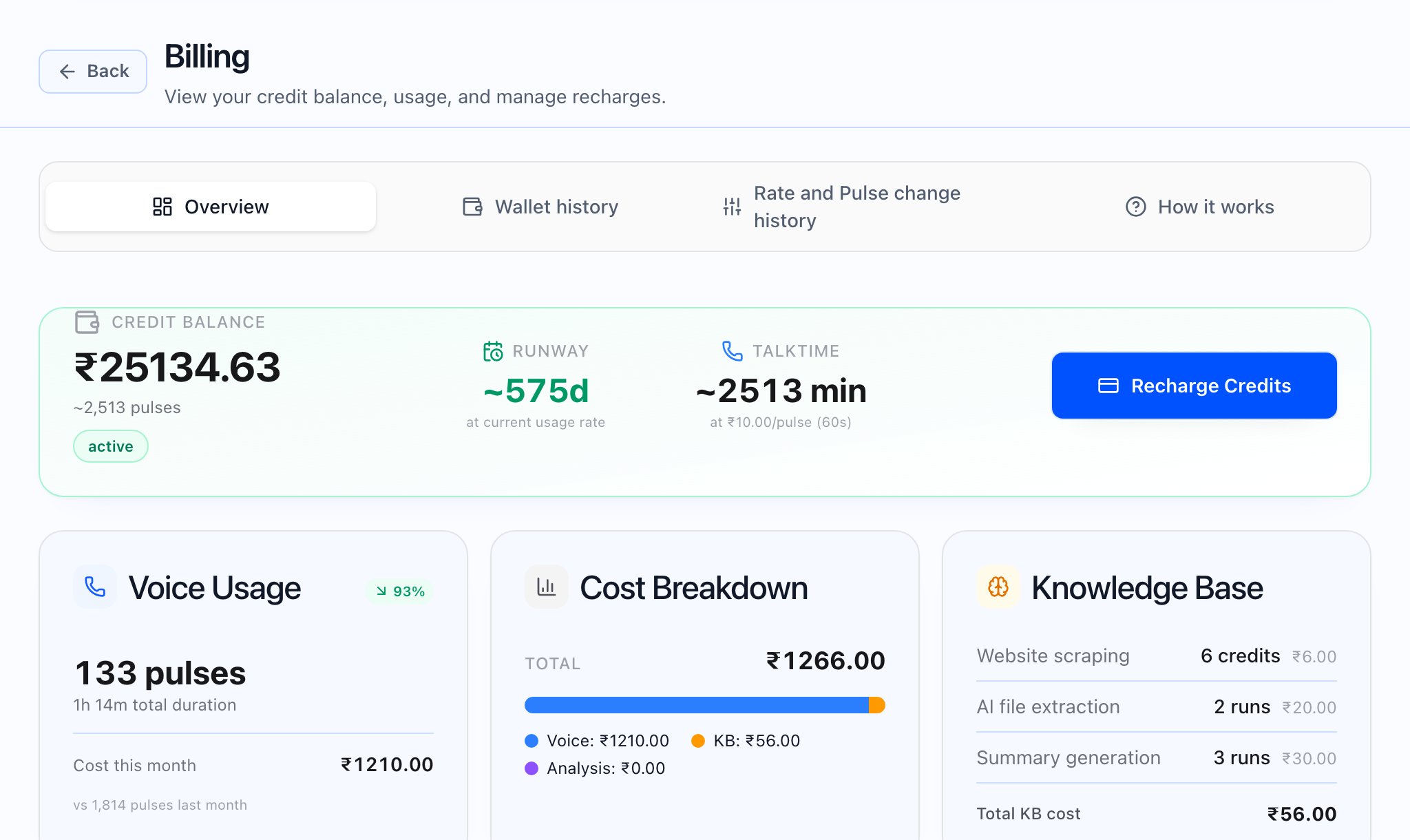Click the purple Analysis legend dot
The width and height of the screenshot is (1410, 840).
tap(532, 768)
